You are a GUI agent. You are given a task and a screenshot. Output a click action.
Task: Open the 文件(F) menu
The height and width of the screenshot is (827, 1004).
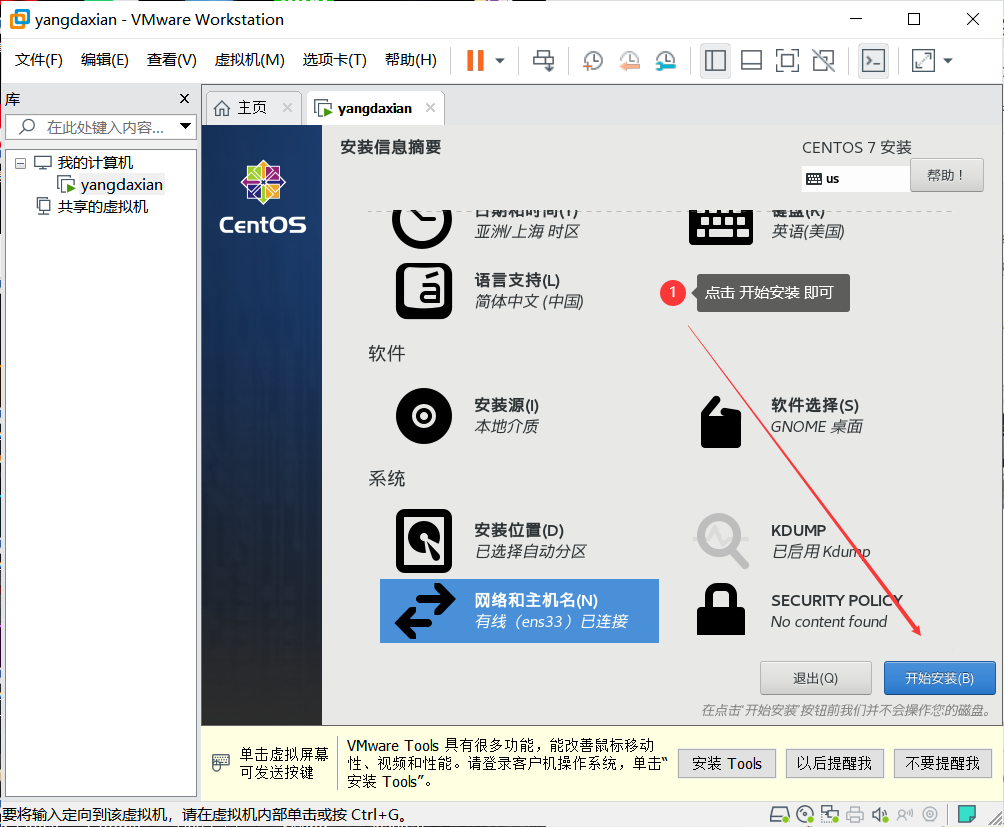(x=38, y=60)
